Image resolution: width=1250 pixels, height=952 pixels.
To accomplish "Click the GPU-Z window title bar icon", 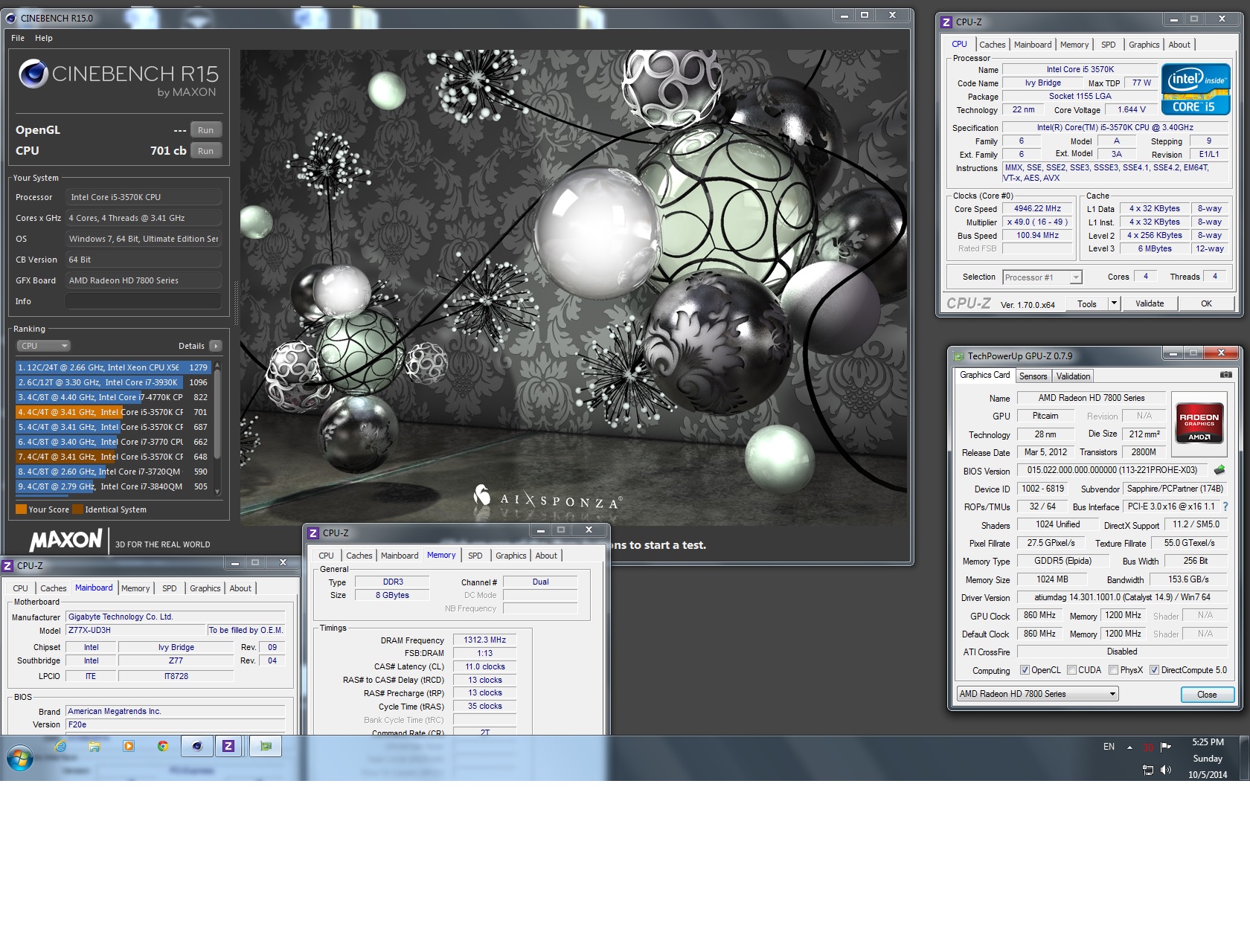I will [959, 356].
